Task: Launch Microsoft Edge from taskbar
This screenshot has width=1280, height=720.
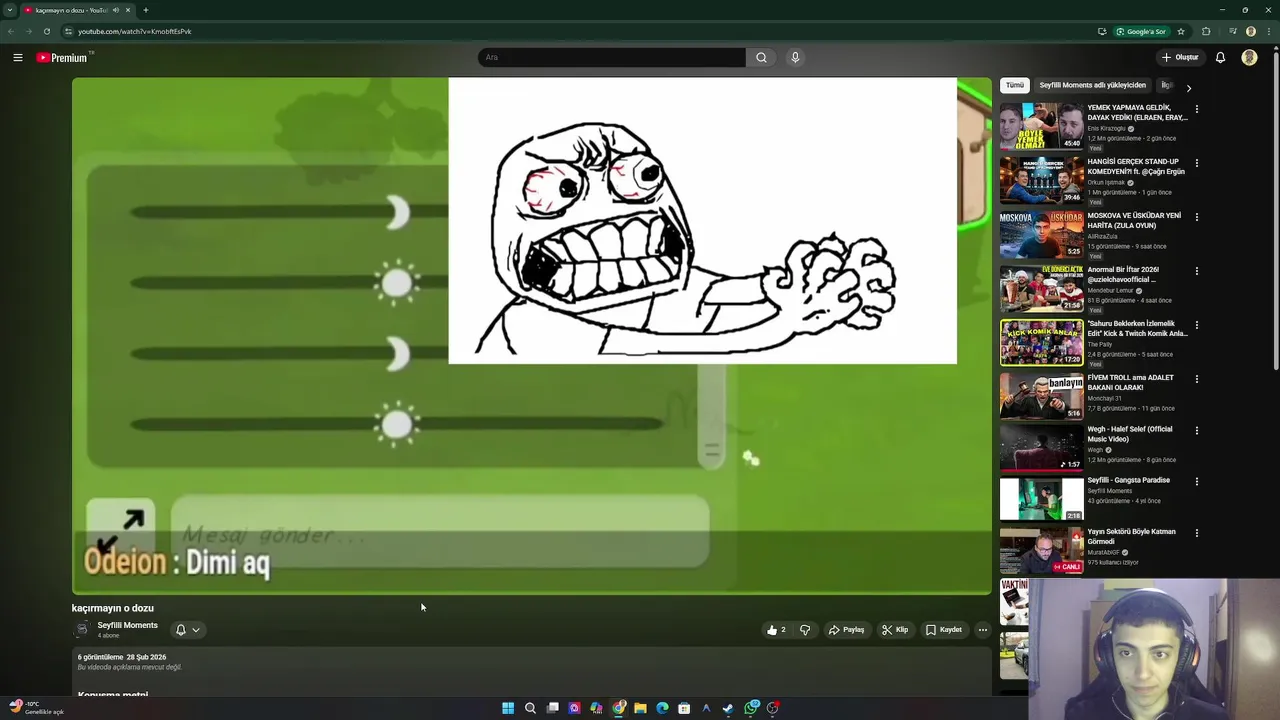Action: click(x=662, y=708)
